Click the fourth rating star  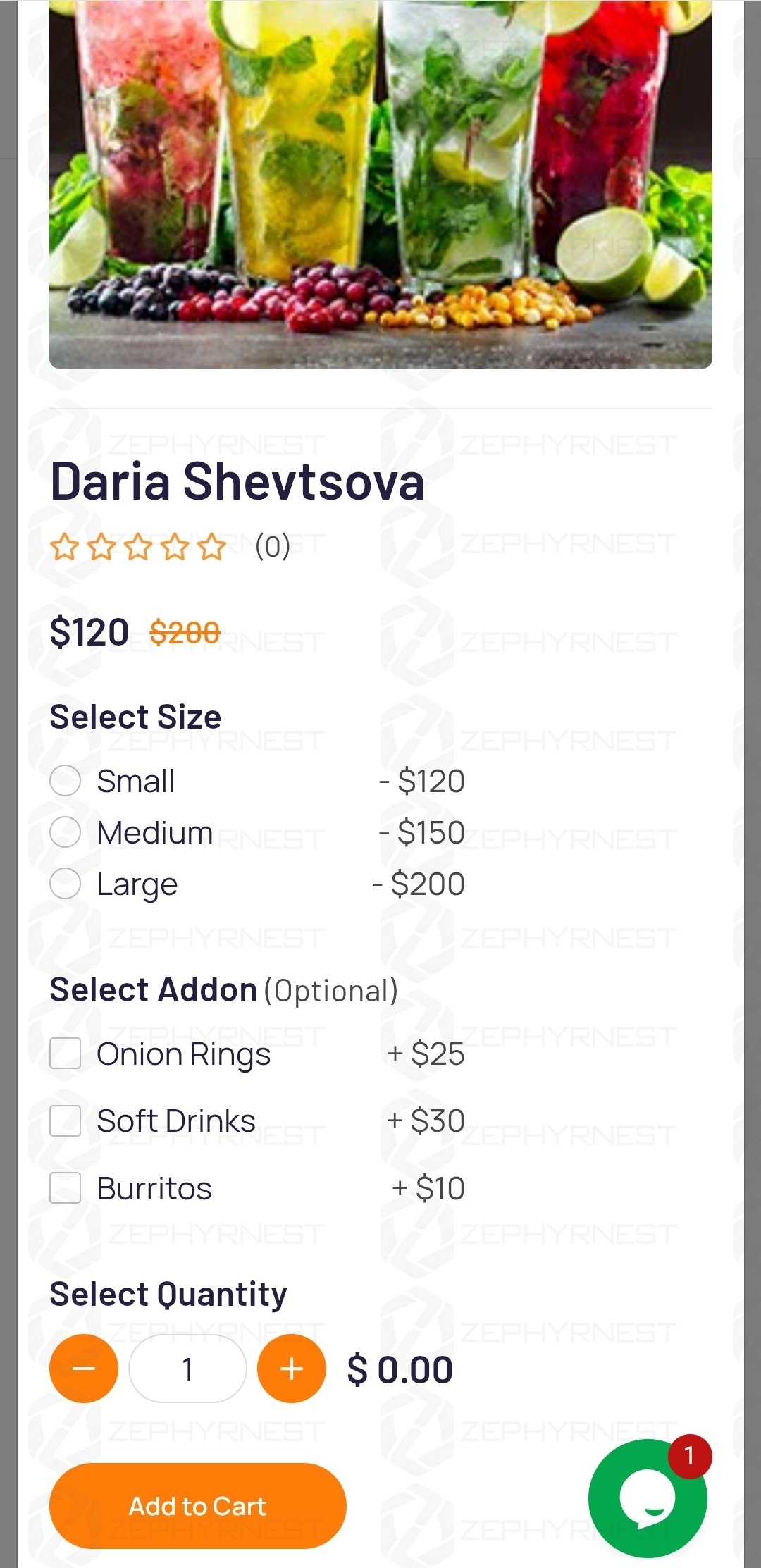175,547
